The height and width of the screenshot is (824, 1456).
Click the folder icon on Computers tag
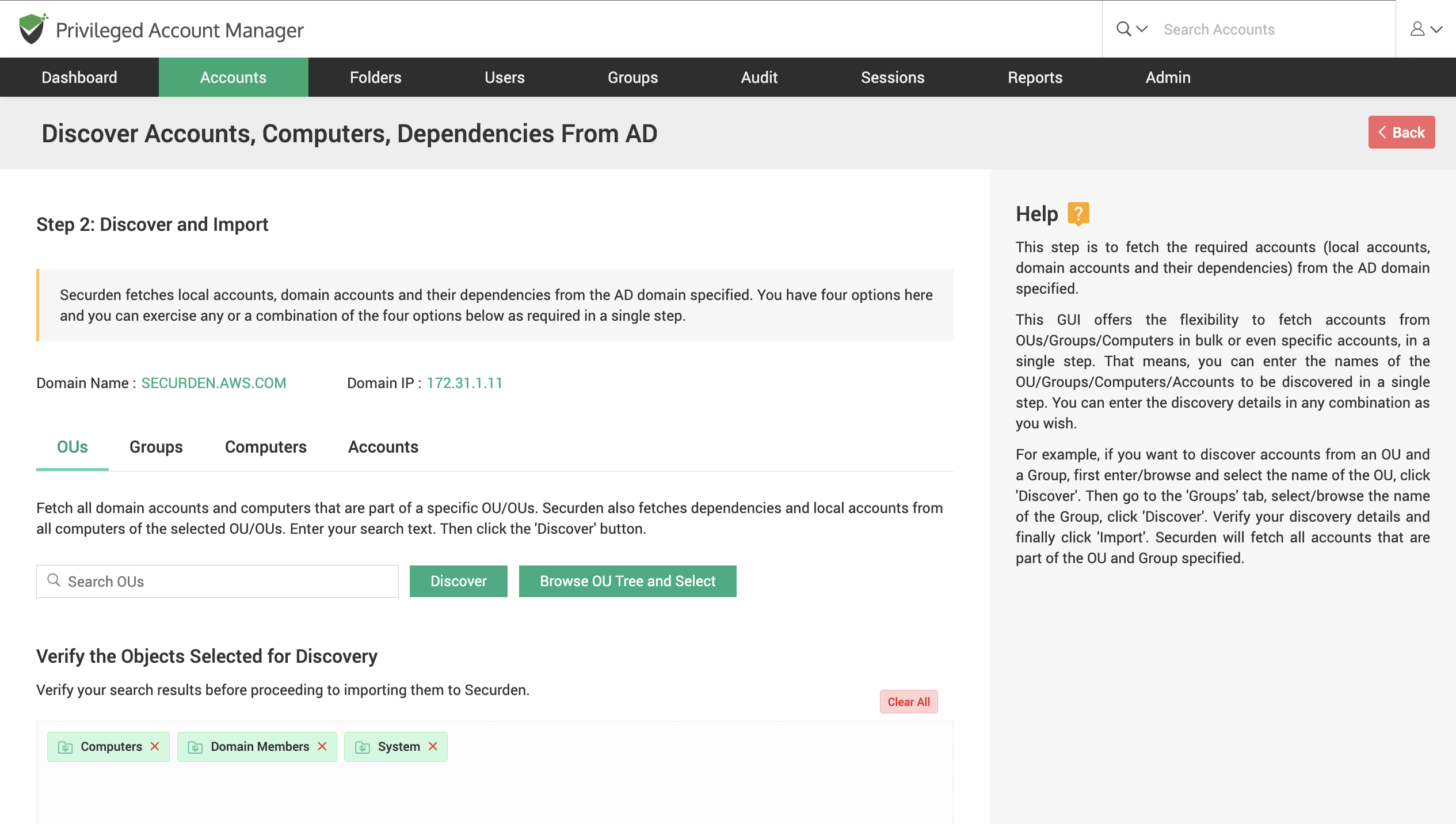pos(66,746)
